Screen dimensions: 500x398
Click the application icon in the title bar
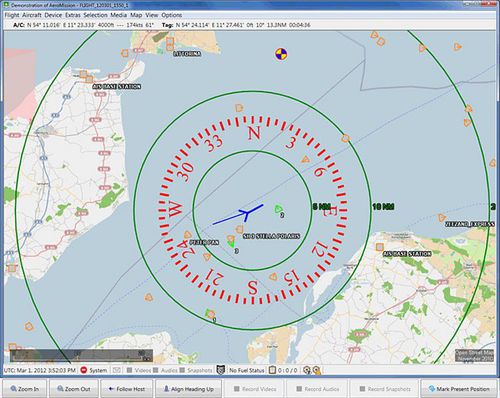(6, 5)
